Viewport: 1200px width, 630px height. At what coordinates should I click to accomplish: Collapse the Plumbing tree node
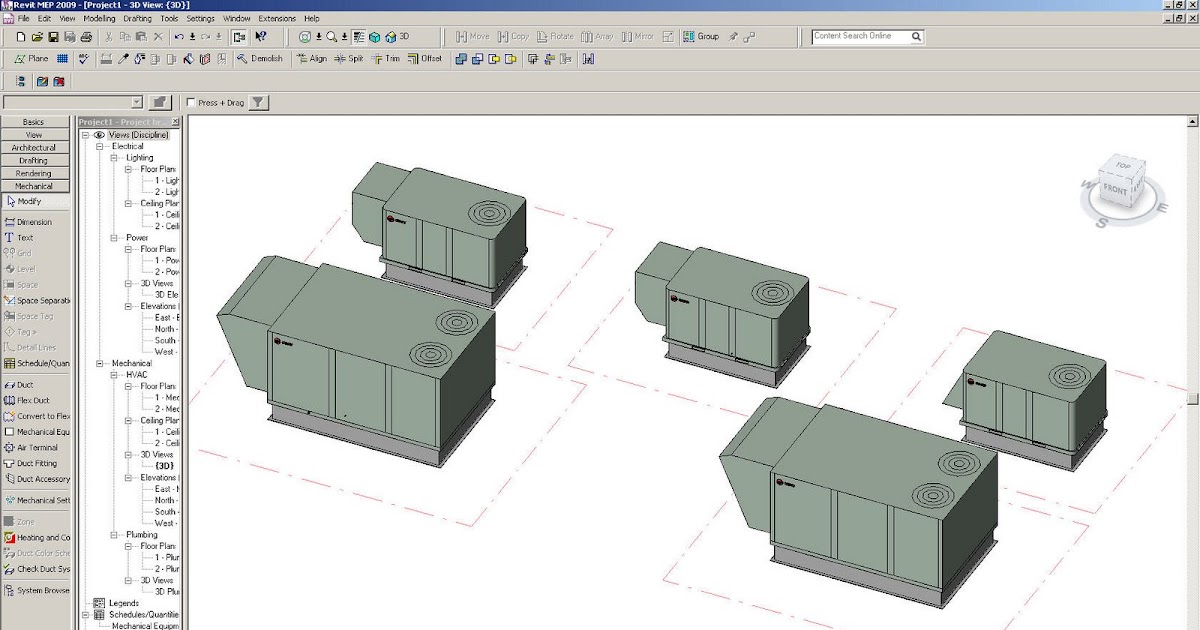tap(115, 535)
